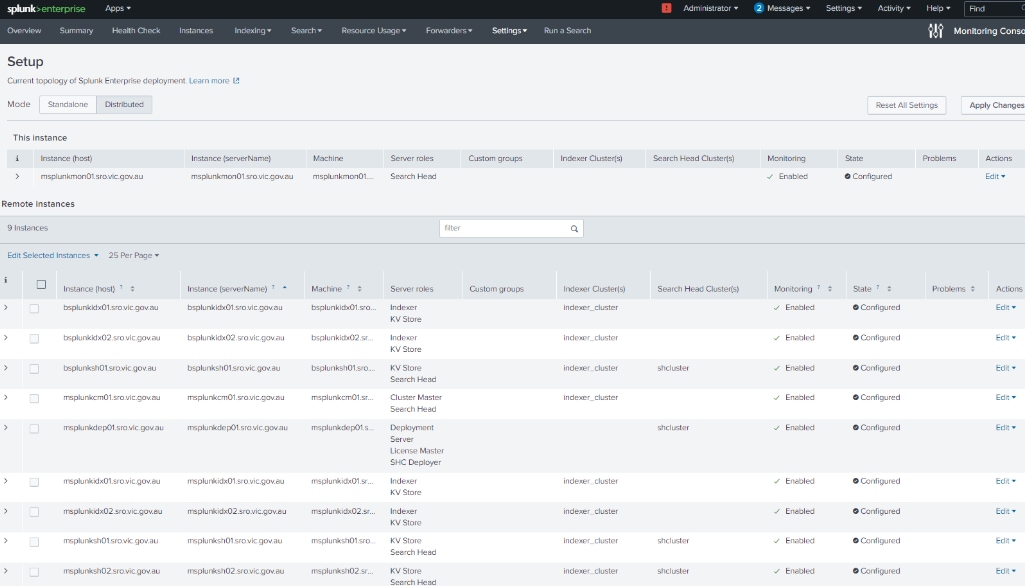
Task: Expand the msplunkmon01 instance row
Action: pos(17,177)
